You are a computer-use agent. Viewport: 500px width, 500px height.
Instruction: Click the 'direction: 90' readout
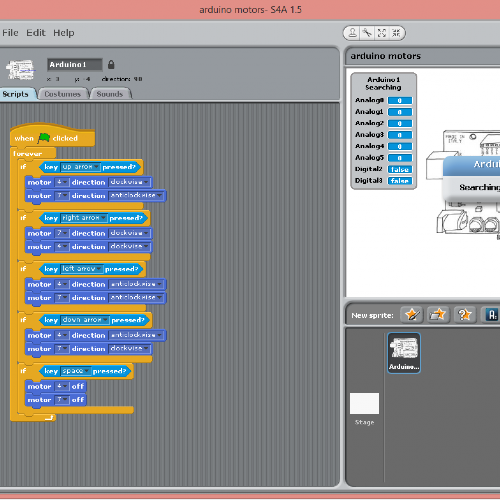pos(122,79)
